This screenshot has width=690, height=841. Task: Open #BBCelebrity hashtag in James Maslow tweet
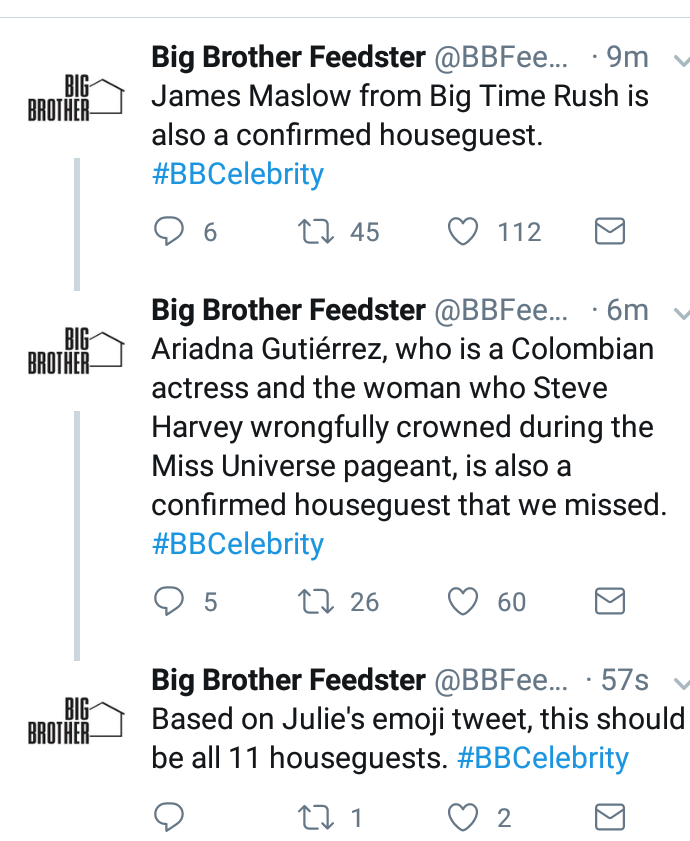pos(238,174)
